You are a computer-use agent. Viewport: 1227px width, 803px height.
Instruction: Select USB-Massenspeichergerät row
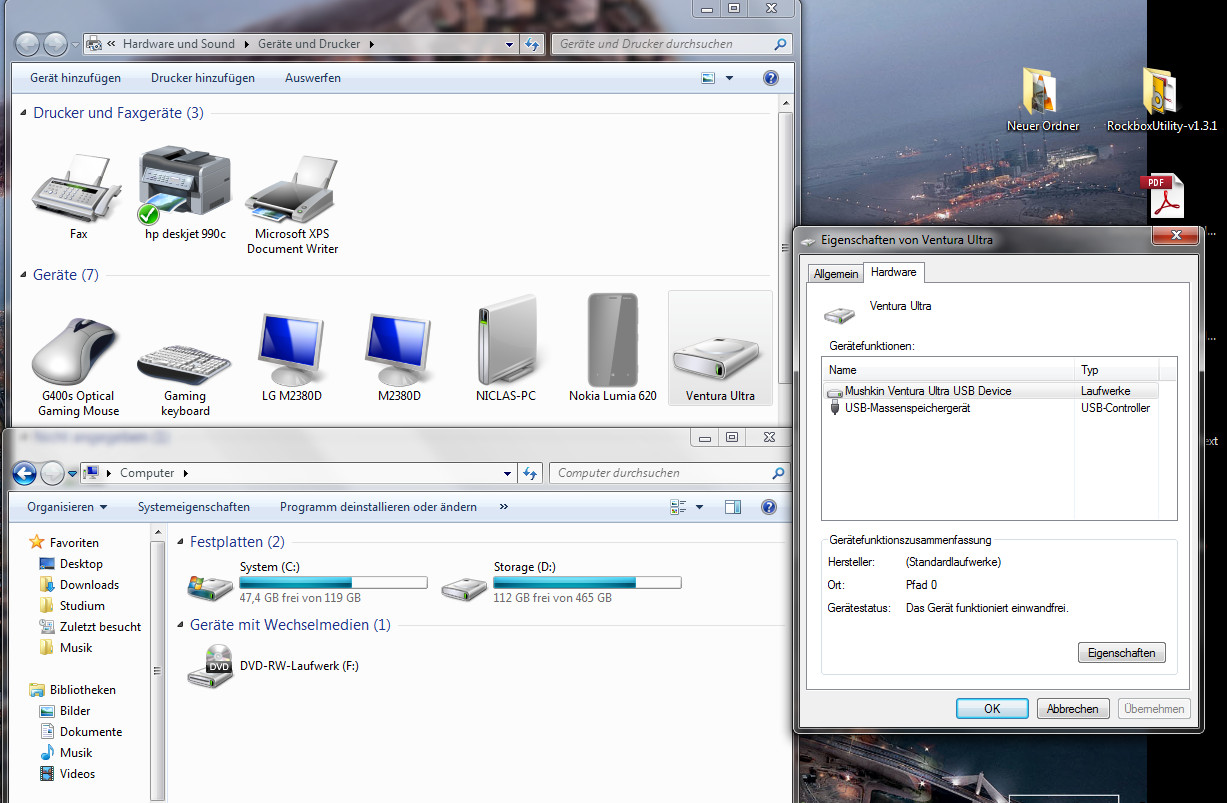pos(991,408)
